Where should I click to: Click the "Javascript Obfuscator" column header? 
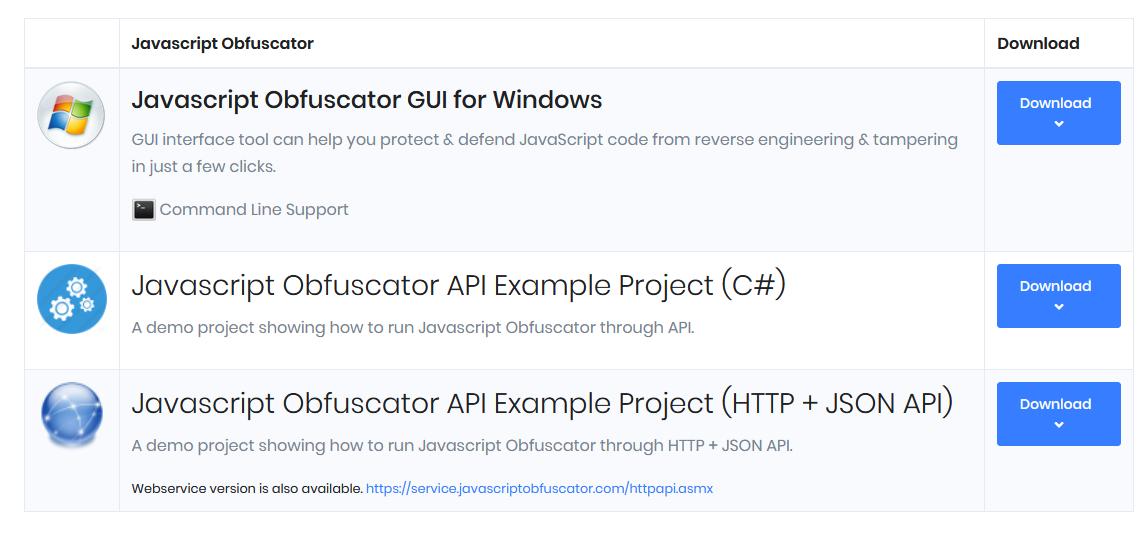[x=222, y=44]
